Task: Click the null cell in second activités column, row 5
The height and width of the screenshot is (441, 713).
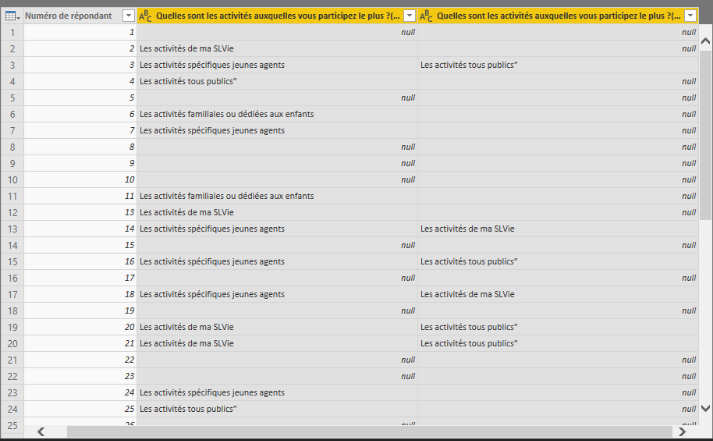Action: coord(558,98)
